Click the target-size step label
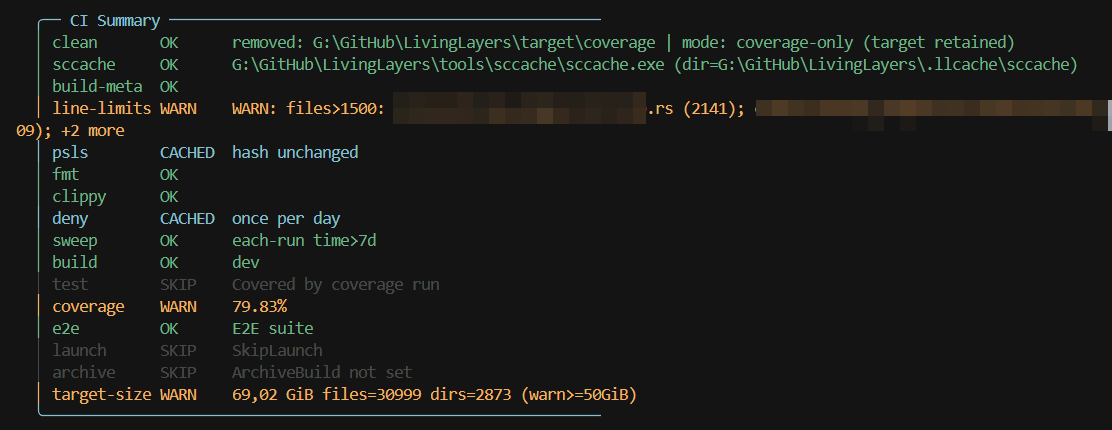1112x430 pixels. 101,394
